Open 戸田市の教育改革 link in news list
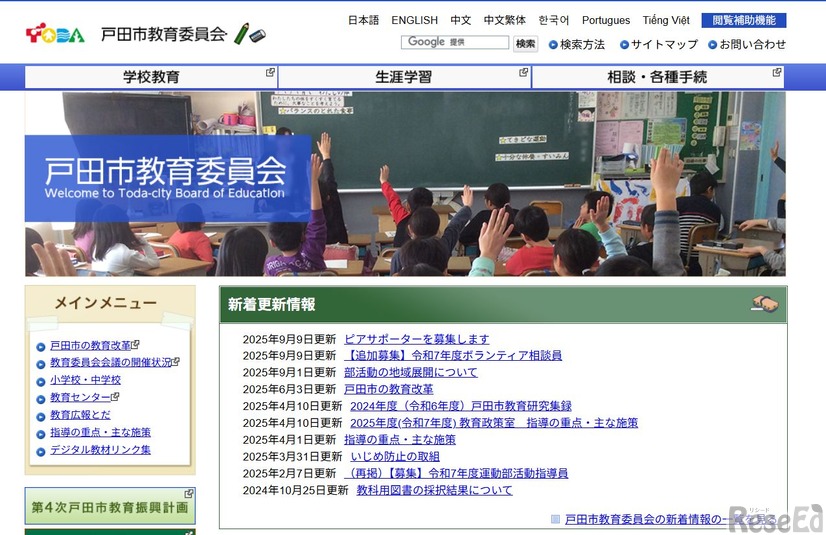The width and height of the screenshot is (826, 535). pos(389,389)
